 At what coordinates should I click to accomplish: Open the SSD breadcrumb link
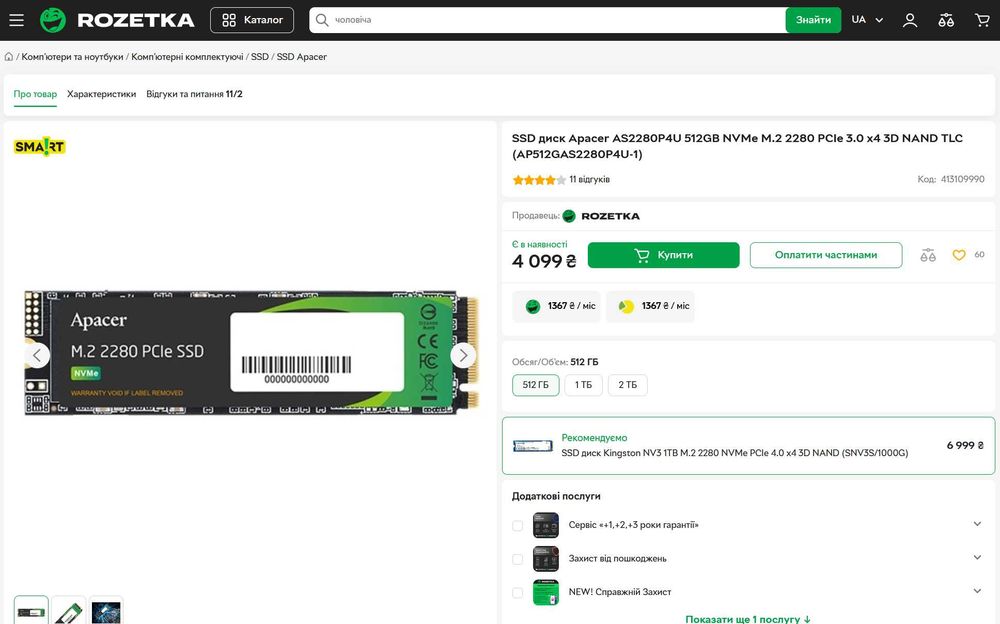tap(260, 57)
